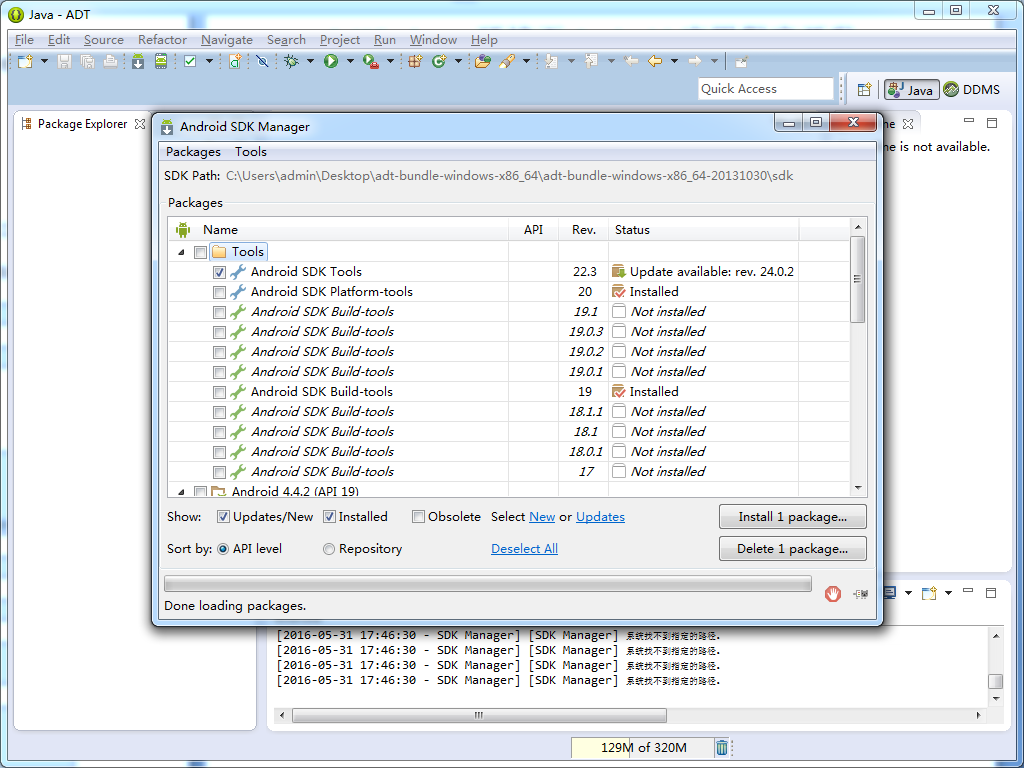
Task: Click the Deselect All link
Action: 524,549
